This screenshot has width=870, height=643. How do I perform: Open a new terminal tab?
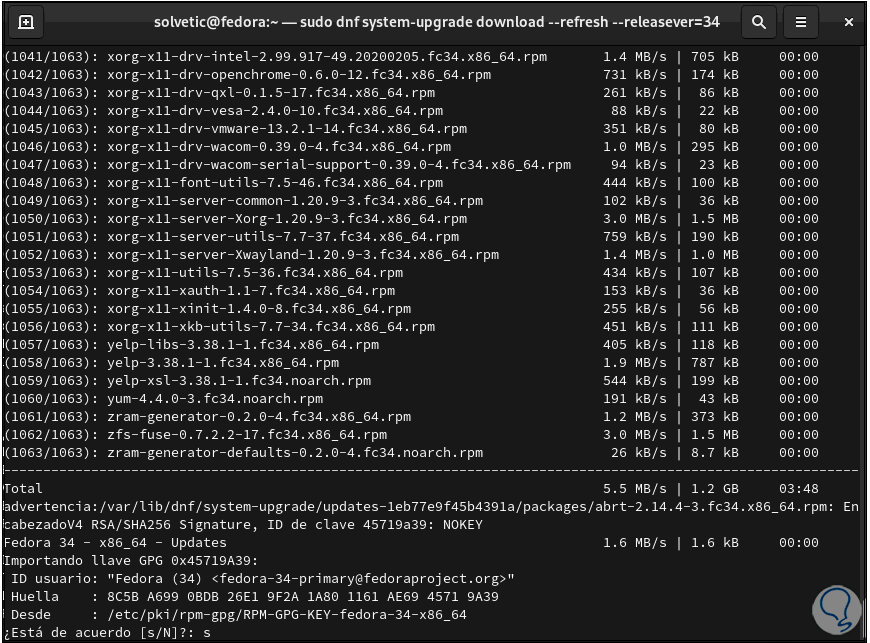pos(26,22)
